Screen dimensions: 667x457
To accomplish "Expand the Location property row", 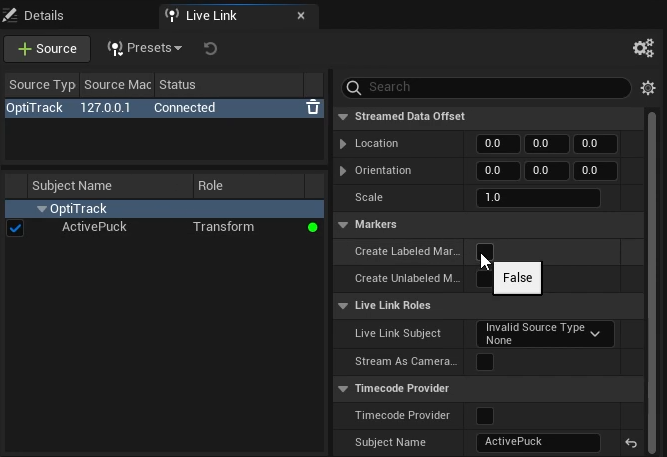I will 344,144.
